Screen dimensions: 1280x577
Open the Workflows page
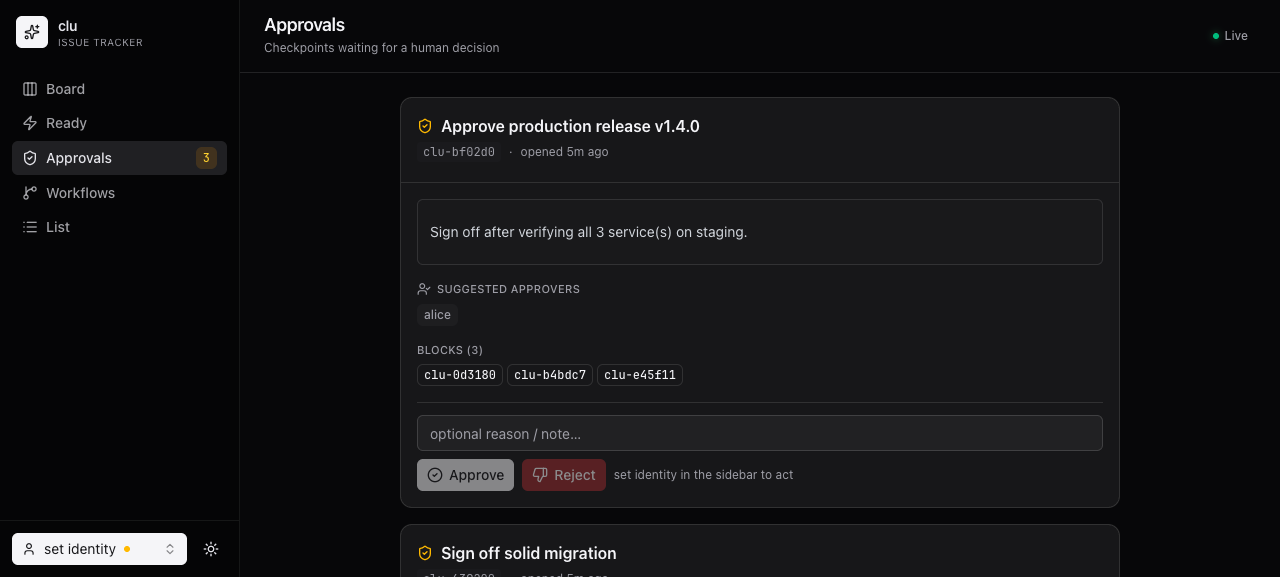tap(119, 193)
